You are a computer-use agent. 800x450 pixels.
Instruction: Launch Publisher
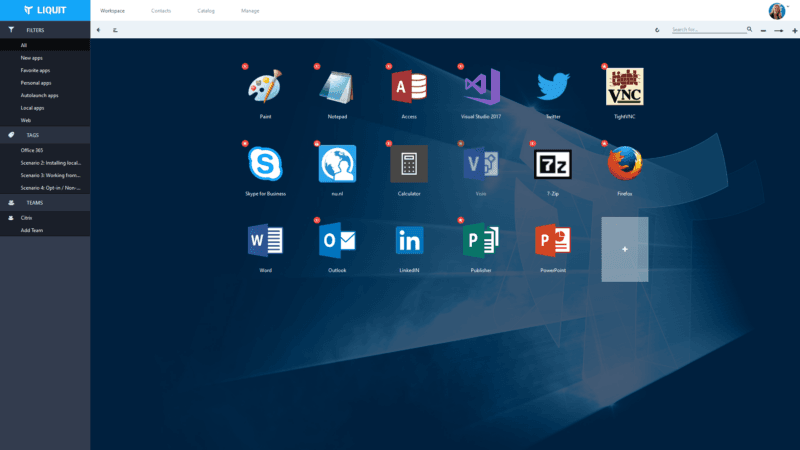(x=481, y=241)
